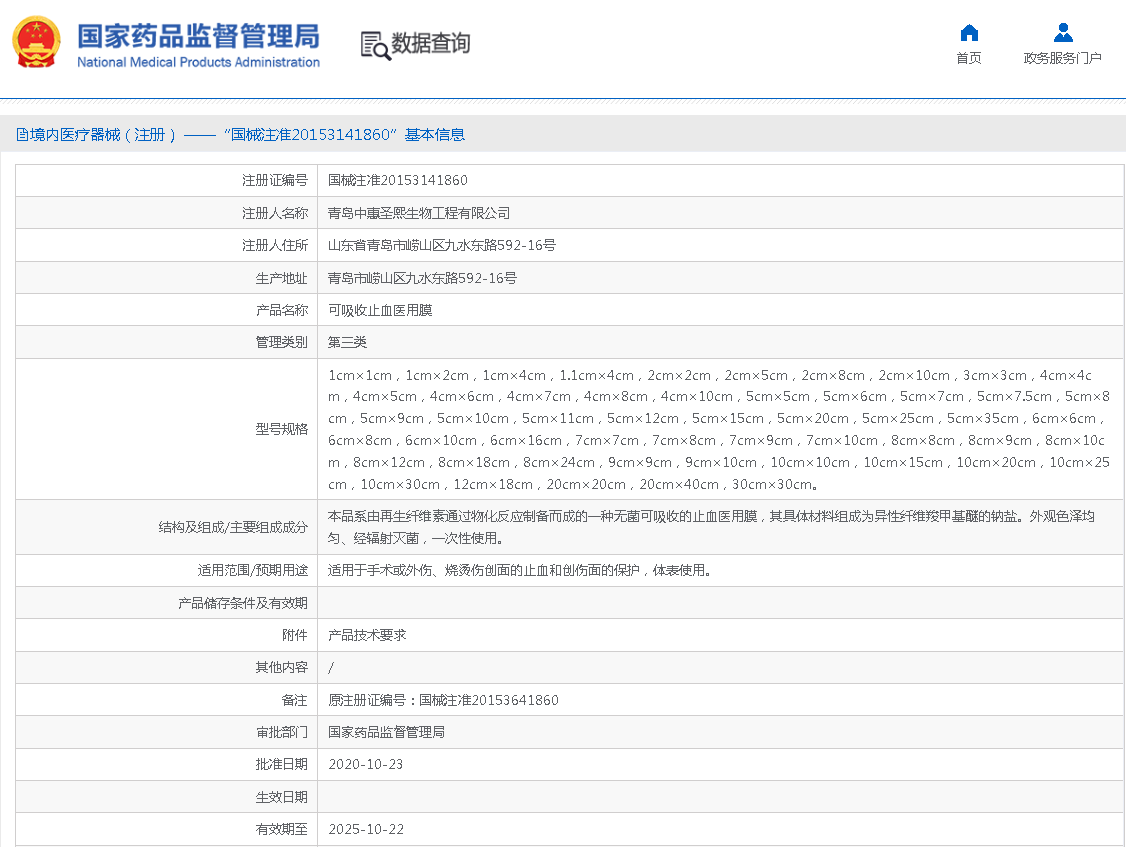Click the national emblem logo
The width and height of the screenshot is (1126, 847).
click(x=37, y=43)
